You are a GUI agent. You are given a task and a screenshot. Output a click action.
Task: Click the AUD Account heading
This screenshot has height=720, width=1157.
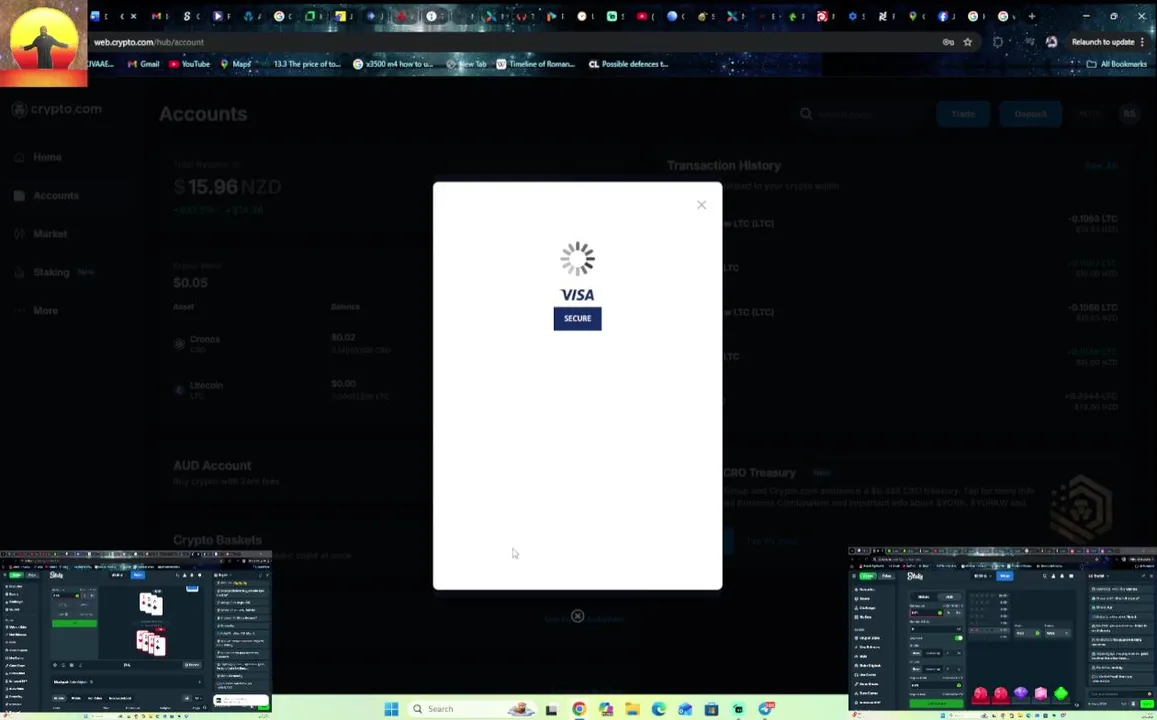pyautogui.click(x=212, y=465)
